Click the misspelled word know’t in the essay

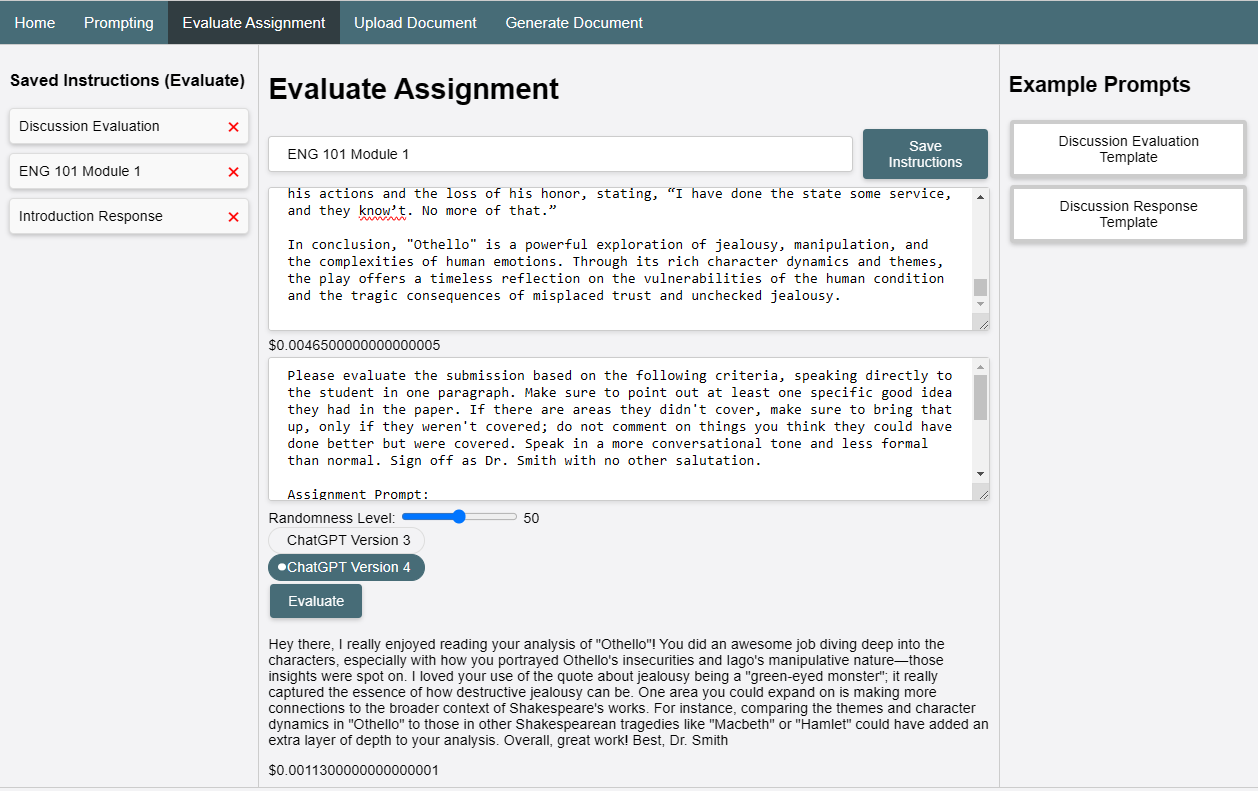pyautogui.click(x=380, y=211)
